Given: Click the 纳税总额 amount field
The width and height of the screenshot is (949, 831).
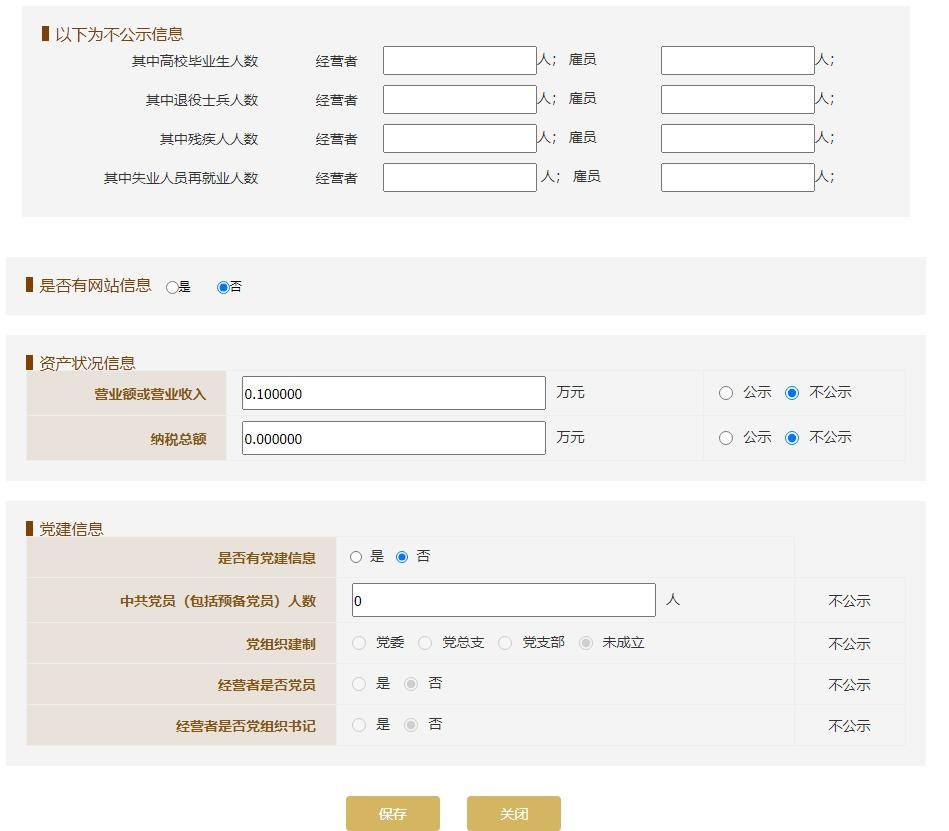Looking at the screenshot, I should click(393, 439).
